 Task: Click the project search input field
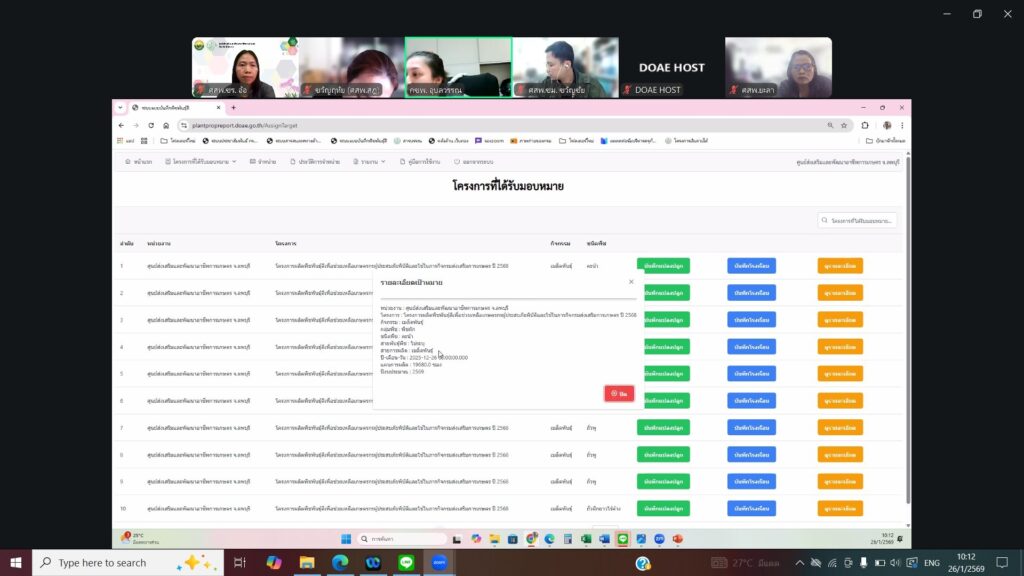point(858,220)
